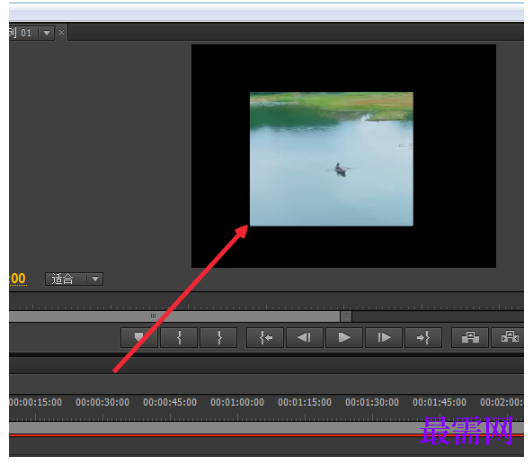
Task: Set the In point with left brace button
Action: 179,337
